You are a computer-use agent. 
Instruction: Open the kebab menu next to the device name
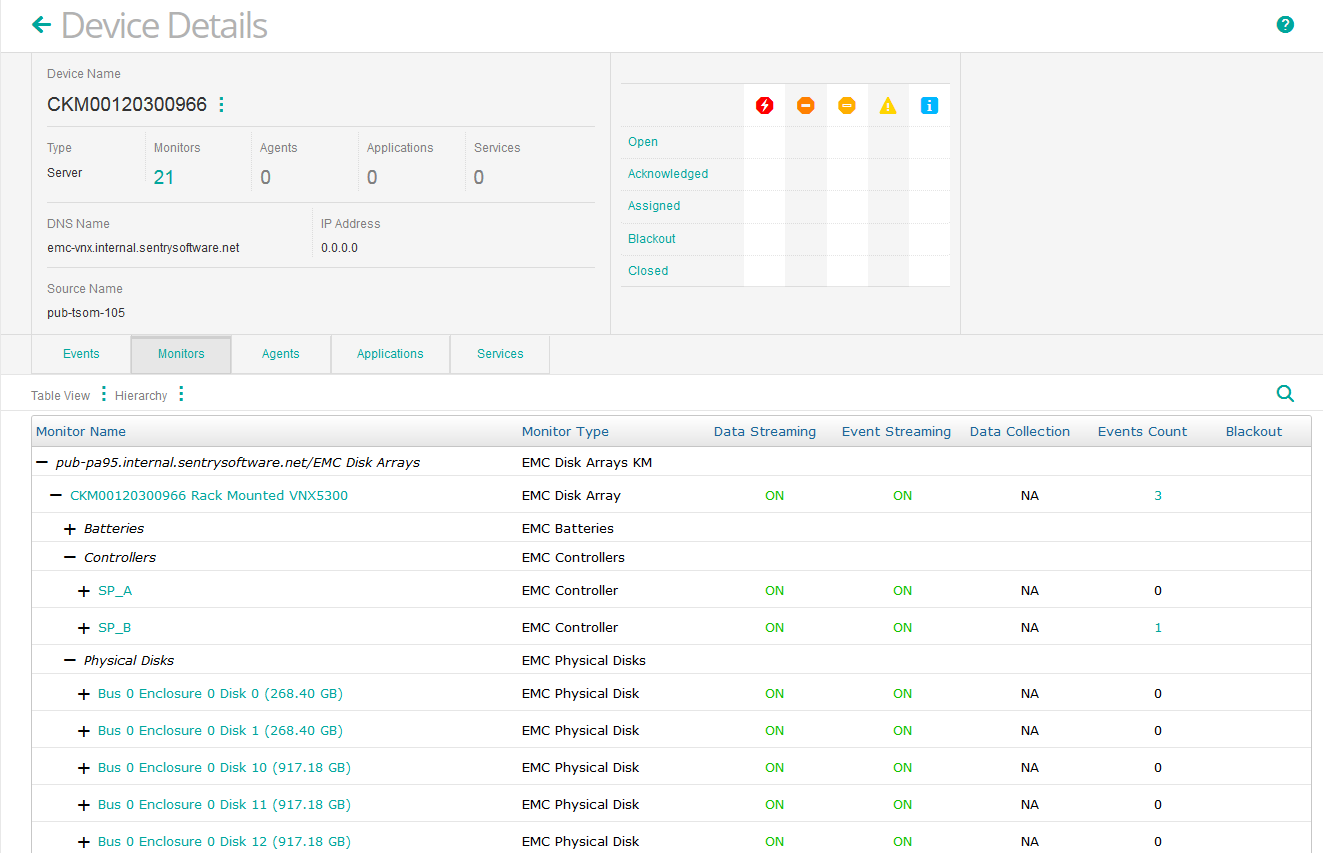(221, 104)
